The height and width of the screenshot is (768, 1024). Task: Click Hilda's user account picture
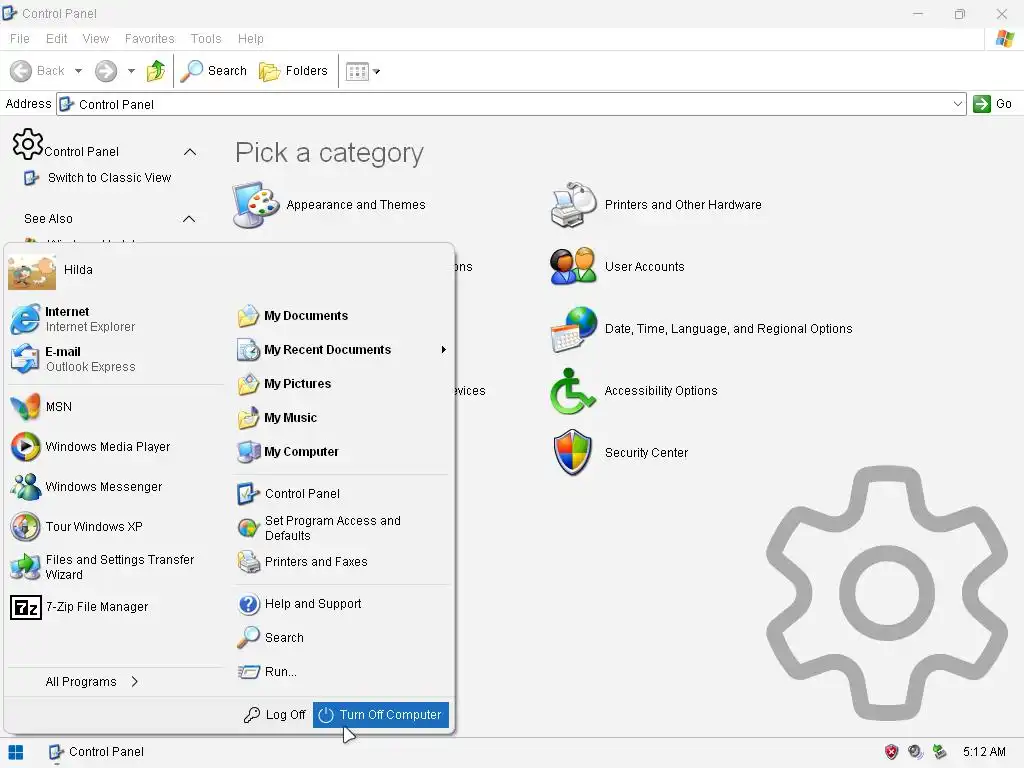32,271
